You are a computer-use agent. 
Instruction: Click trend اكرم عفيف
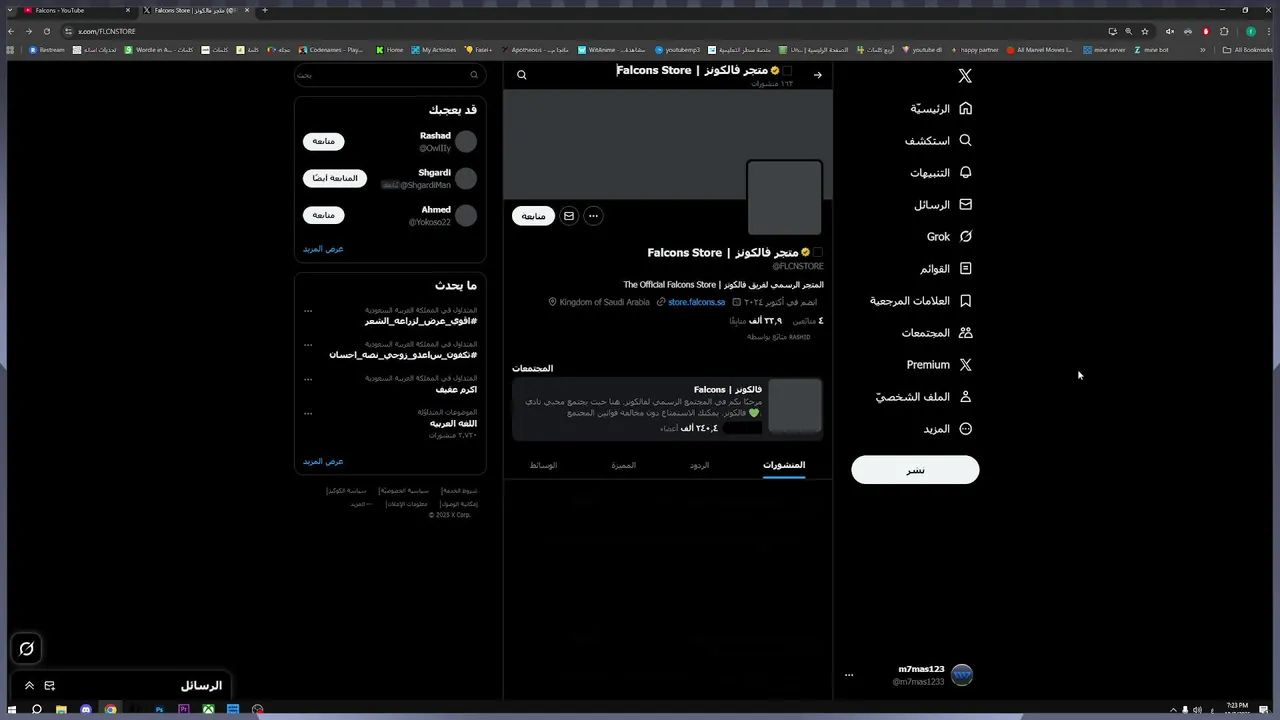click(456, 389)
